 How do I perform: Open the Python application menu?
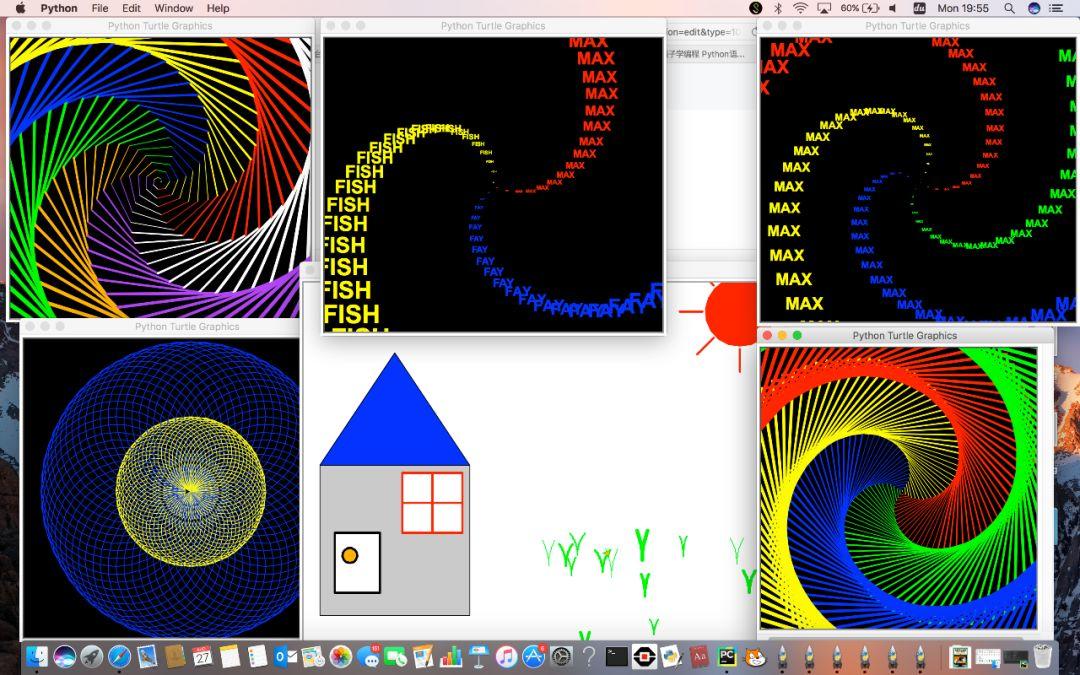click(x=59, y=8)
